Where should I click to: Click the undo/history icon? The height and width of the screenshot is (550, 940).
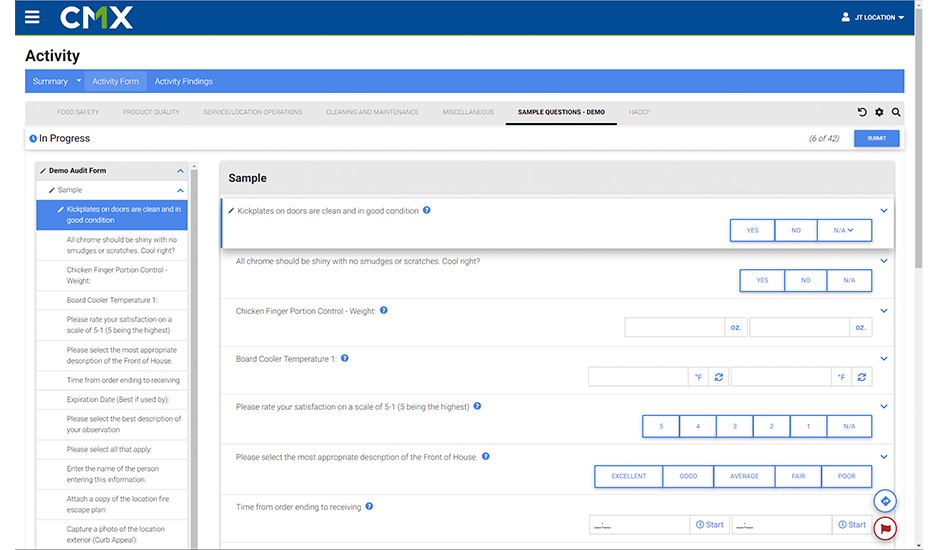pyautogui.click(x=862, y=112)
